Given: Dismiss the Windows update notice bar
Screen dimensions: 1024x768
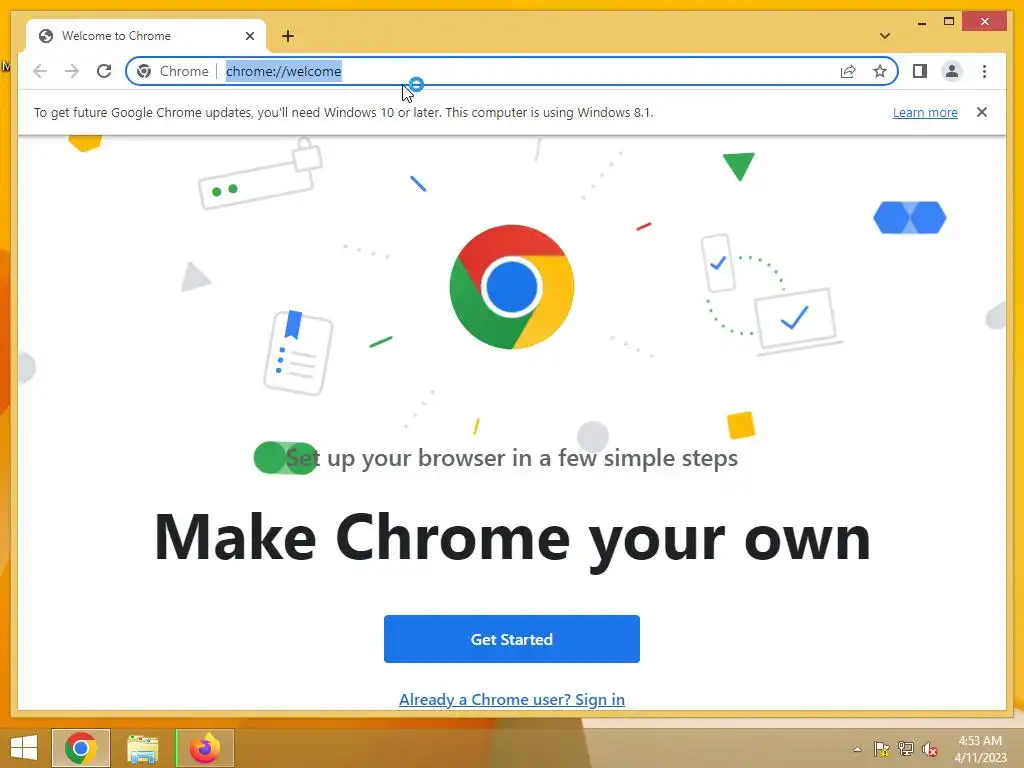Looking at the screenshot, I should tap(982, 112).
